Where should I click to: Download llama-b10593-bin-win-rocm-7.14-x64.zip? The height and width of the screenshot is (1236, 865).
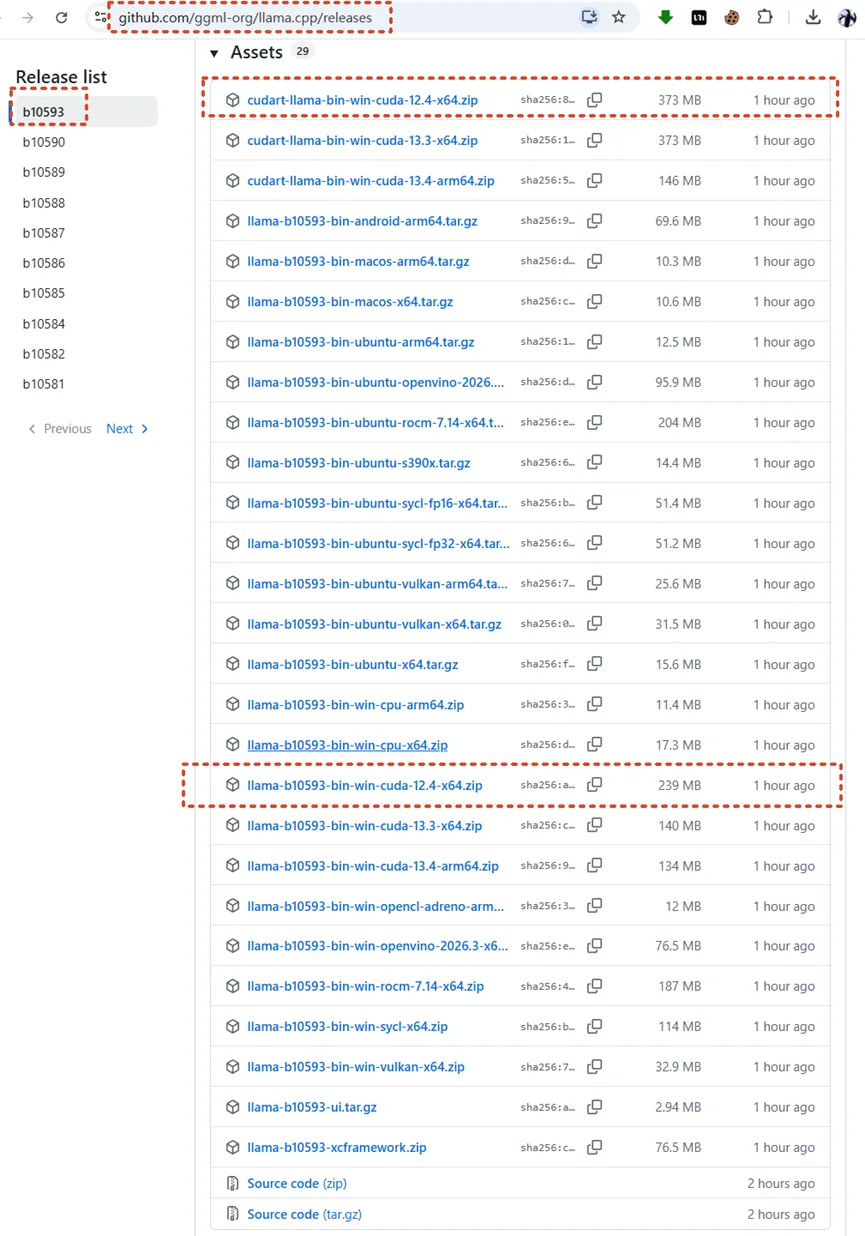365,986
